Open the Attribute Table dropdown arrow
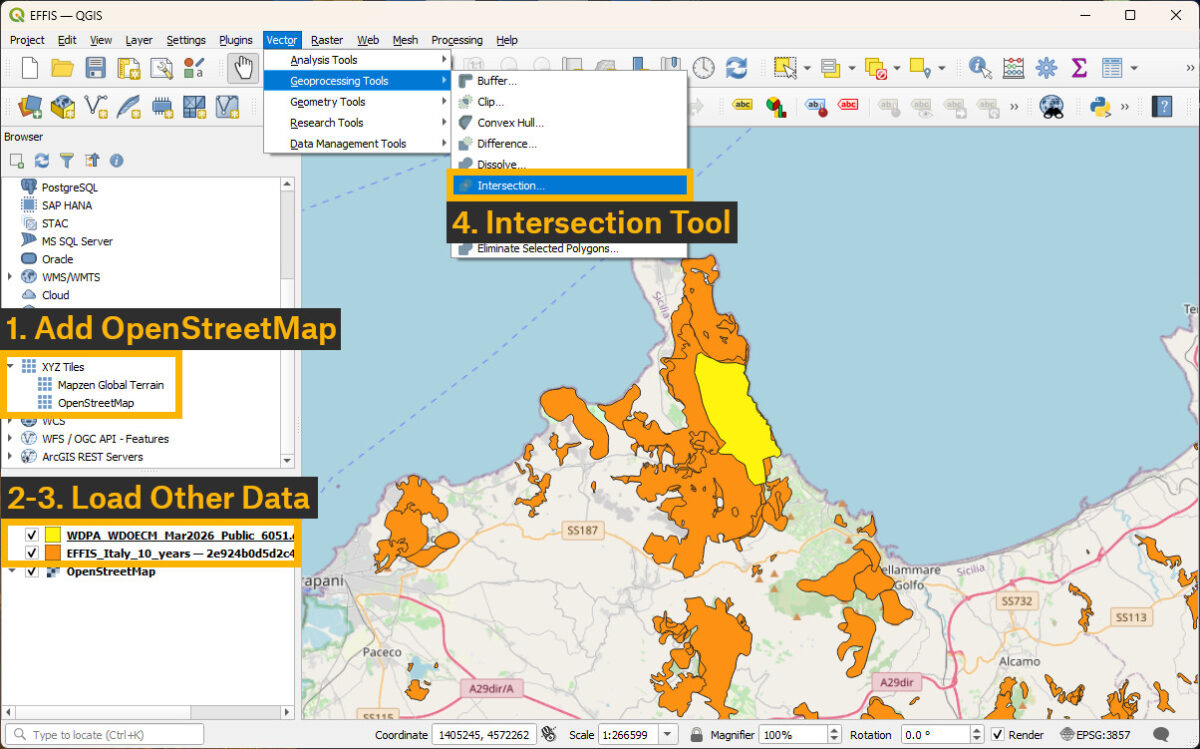1200x749 pixels. pyautogui.click(x=1134, y=67)
